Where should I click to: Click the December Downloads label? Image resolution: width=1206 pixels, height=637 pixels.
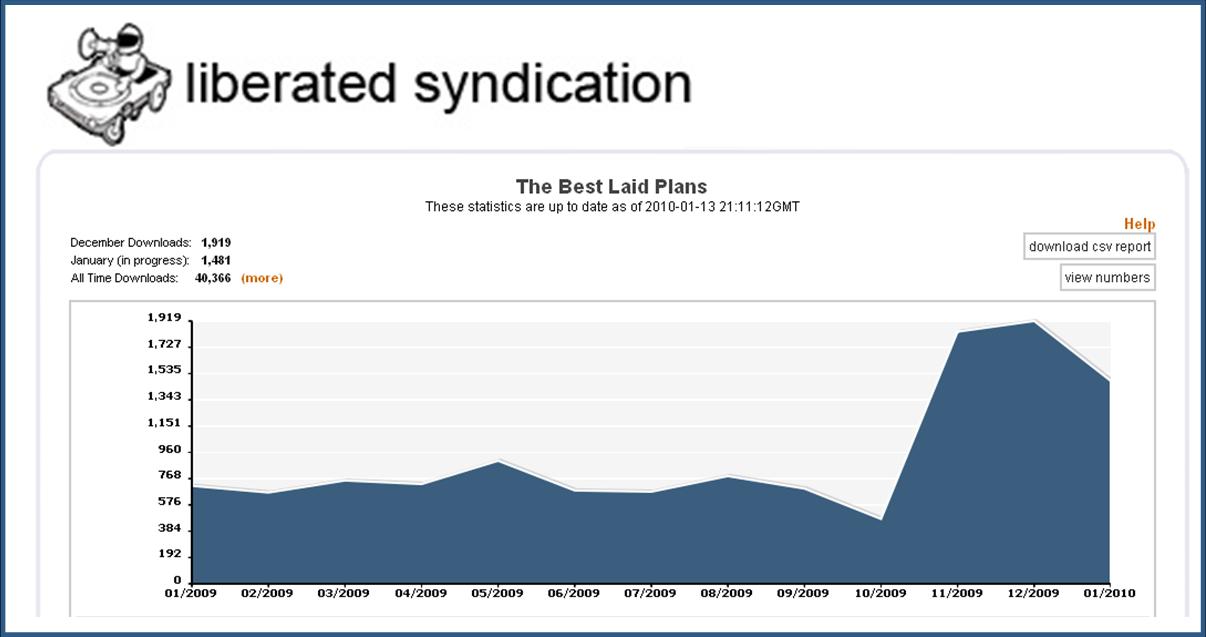(x=130, y=243)
